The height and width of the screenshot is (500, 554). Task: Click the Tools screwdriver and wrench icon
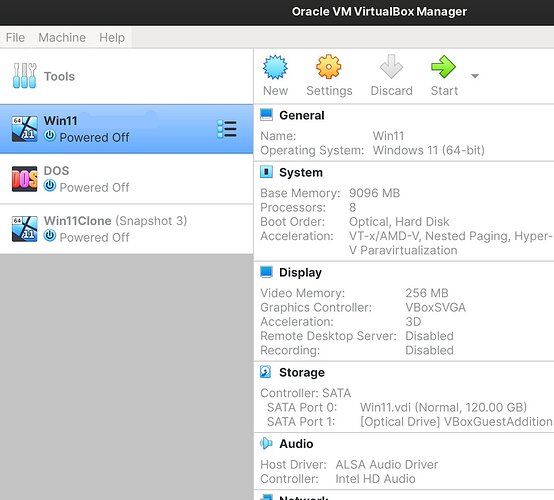[x=24, y=76]
